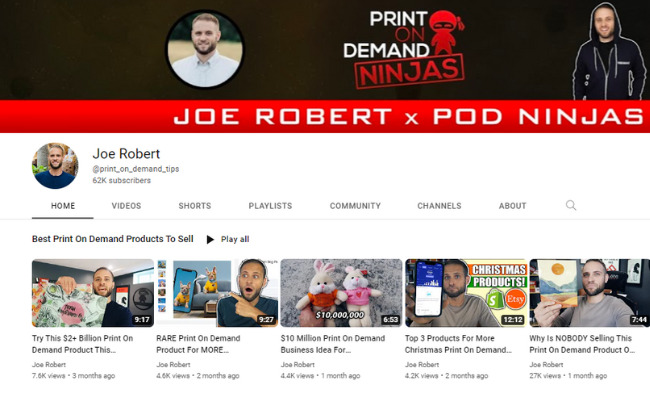The image size is (650, 400).
Task: Open the $2+ Billion Print On Demand video title
Action: pos(82,344)
